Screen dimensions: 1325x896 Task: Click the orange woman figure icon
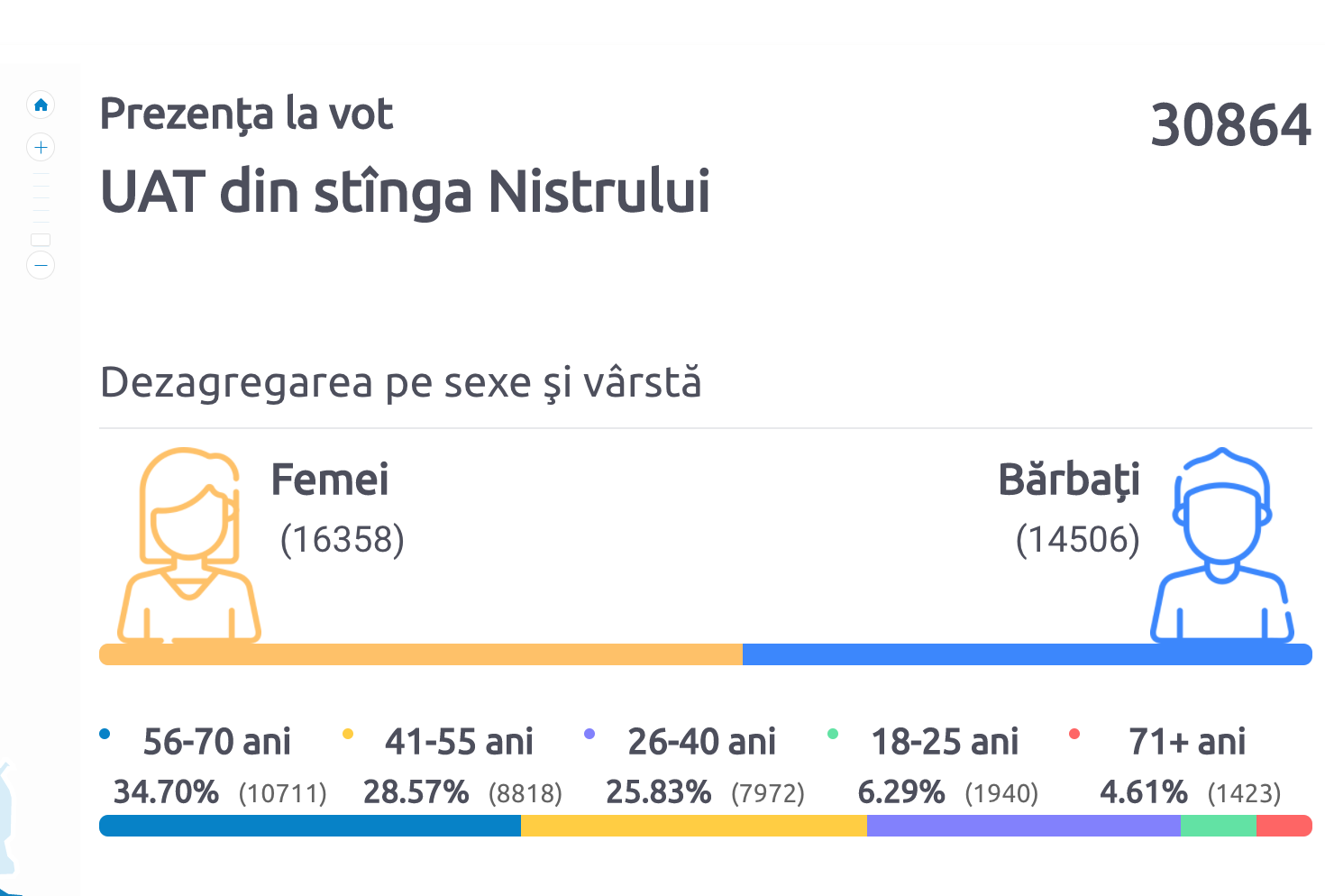coord(189,545)
